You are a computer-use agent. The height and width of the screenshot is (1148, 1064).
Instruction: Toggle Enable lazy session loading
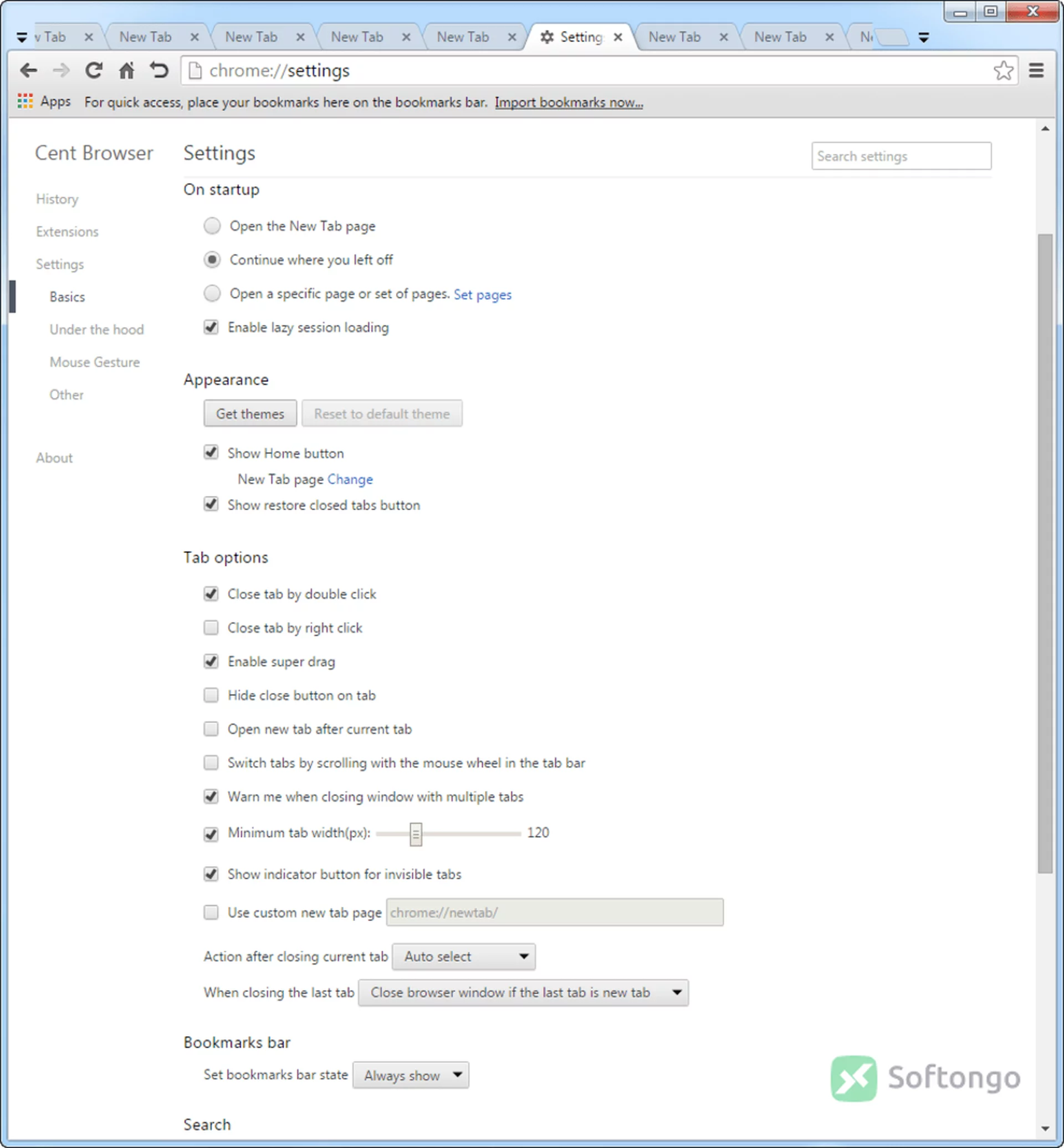pyautogui.click(x=211, y=327)
